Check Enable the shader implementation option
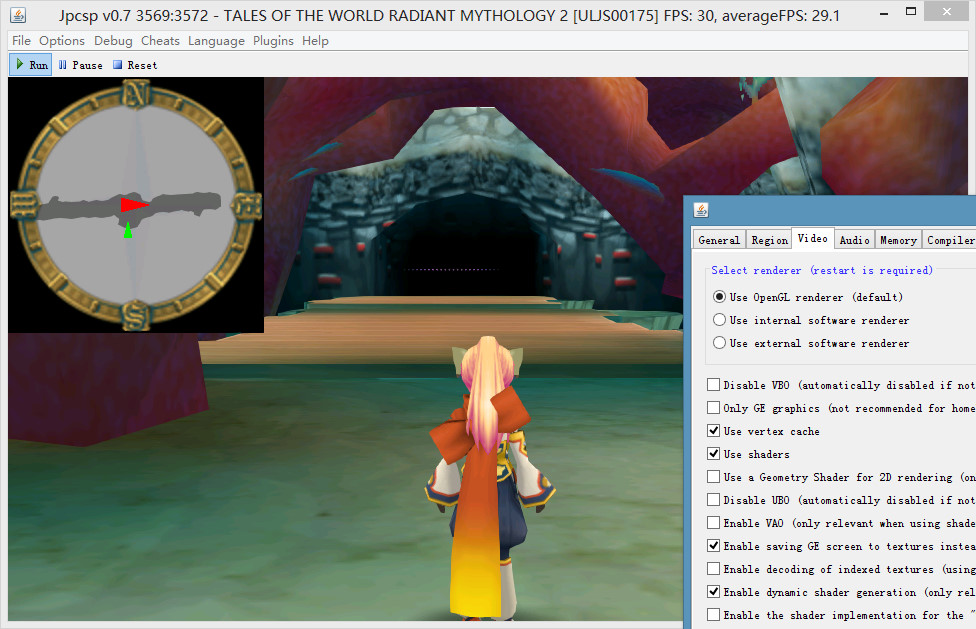Image resolution: width=976 pixels, height=629 pixels. tap(714, 615)
